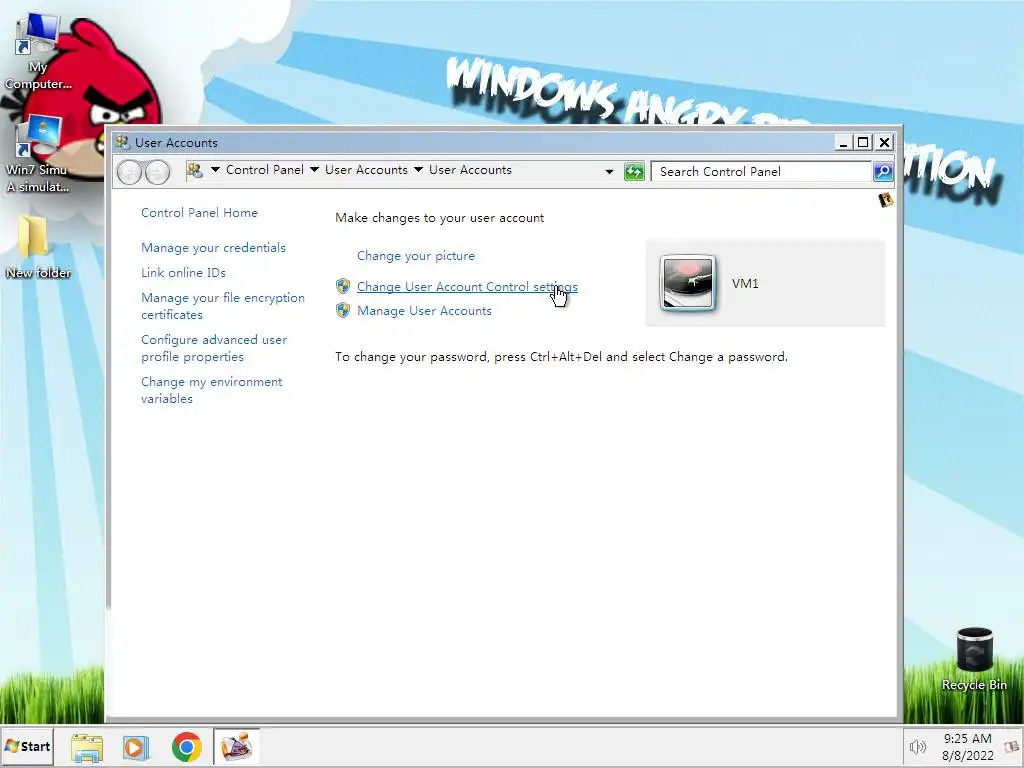This screenshot has height=768, width=1024.
Task: Open the Start menu
Action: 27,746
